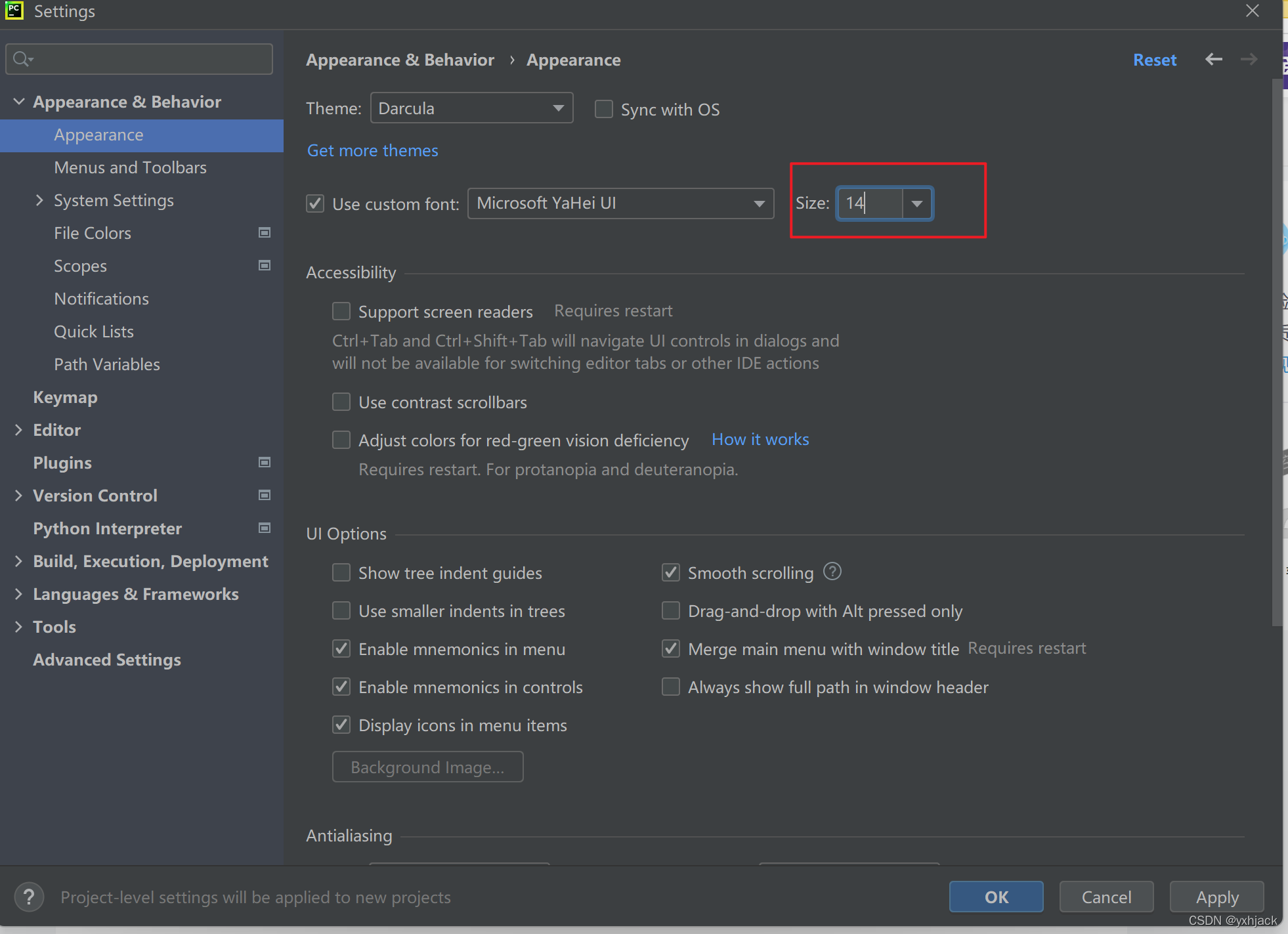Screen dimensions: 1288x934
Task: Enable Show tree indent guides
Action: pyautogui.click(x=341, y=573)
